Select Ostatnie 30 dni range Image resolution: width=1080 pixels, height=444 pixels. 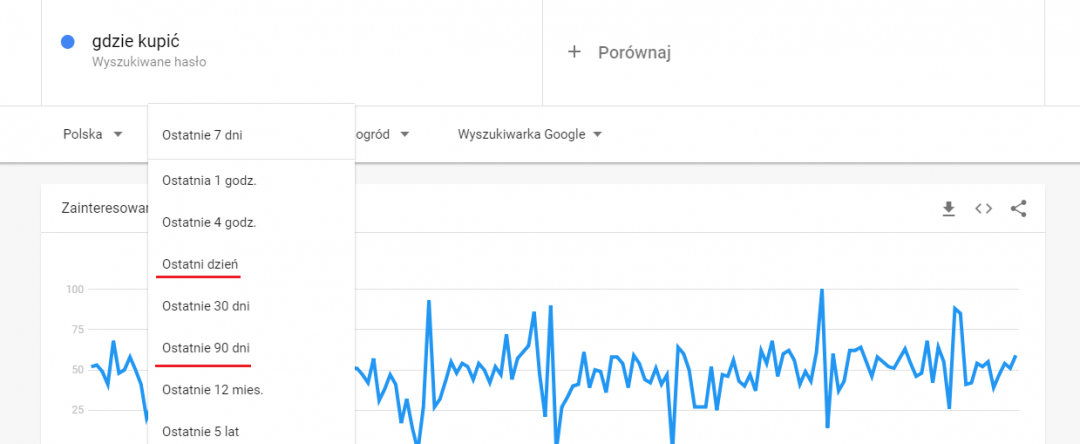[206, 306]
